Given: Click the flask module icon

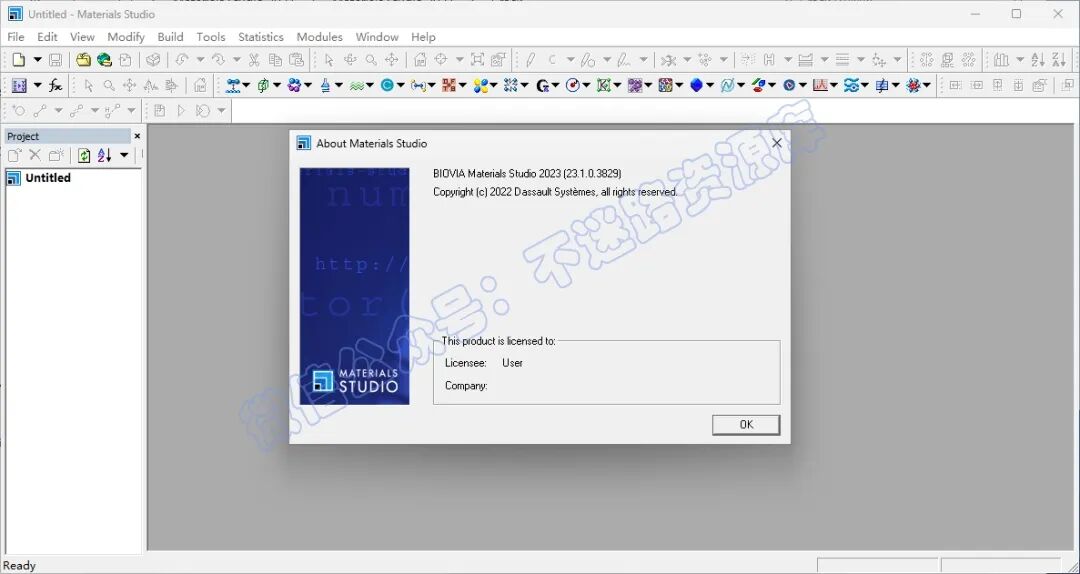Looking at the screenshot, I should tap(324, 85).
